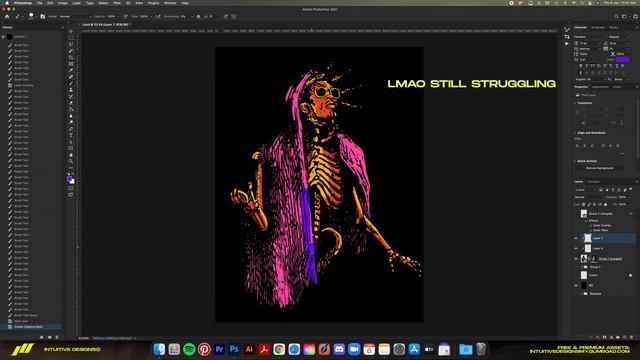Click the purple text color swatch
640x360 pixels.
[x=623, y=60]
